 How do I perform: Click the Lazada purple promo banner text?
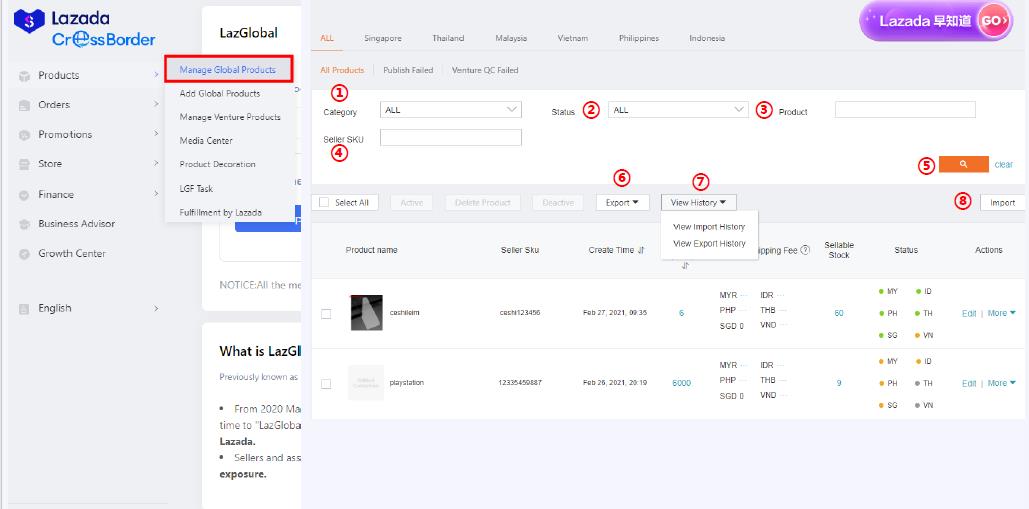(925, 21)
